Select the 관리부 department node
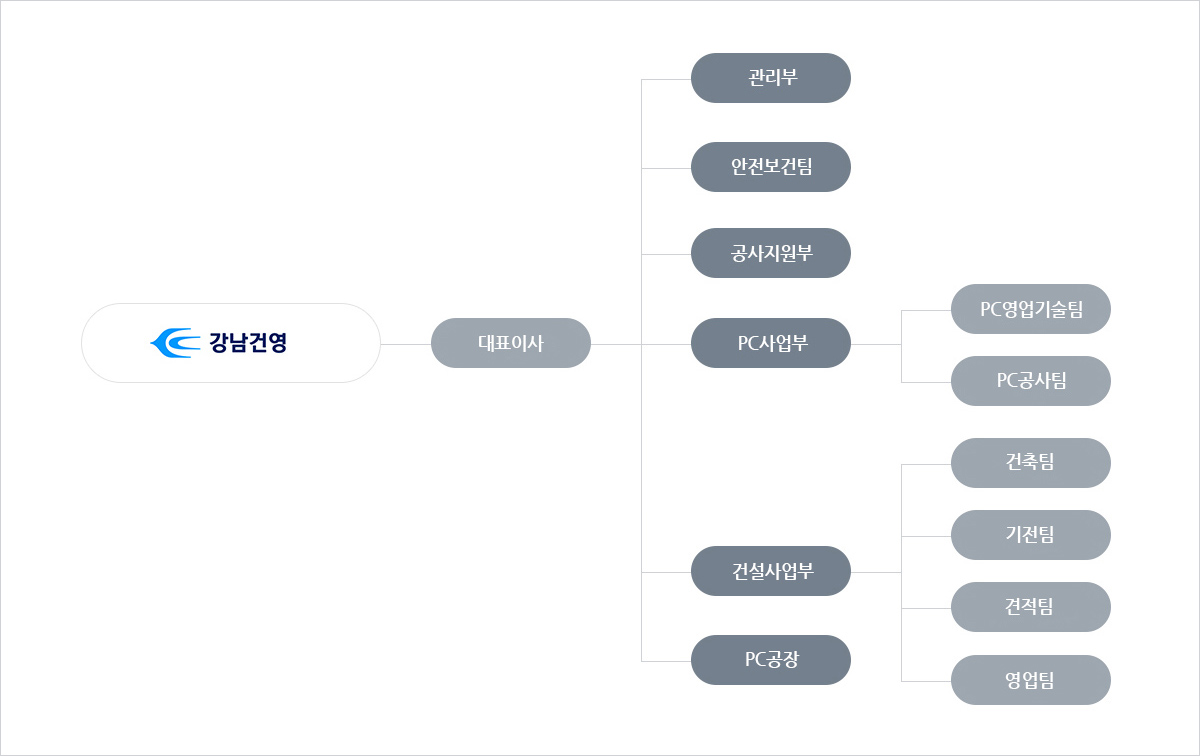 pos(771,78)
